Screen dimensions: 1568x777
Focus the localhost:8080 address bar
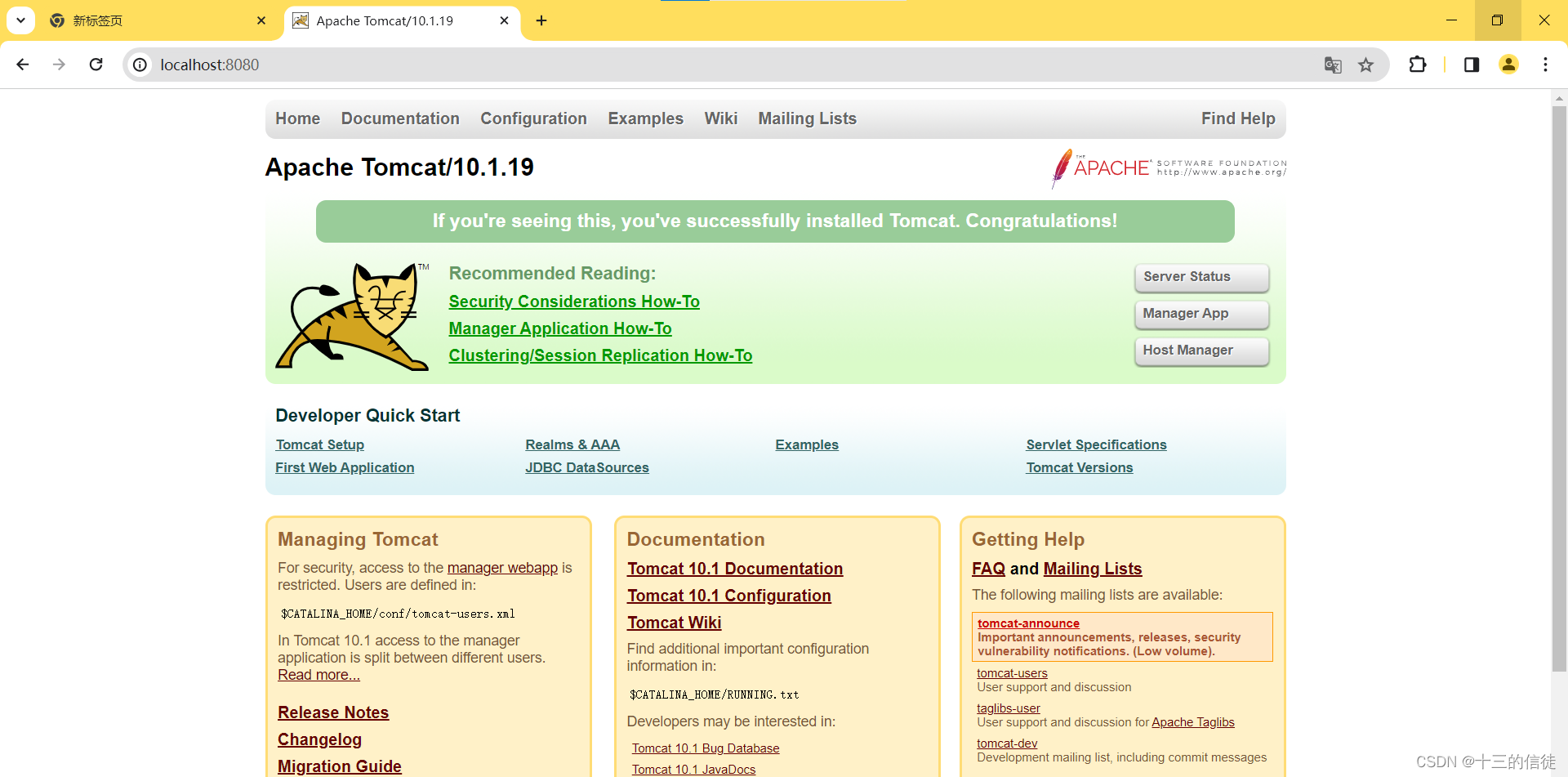[735, 65]
